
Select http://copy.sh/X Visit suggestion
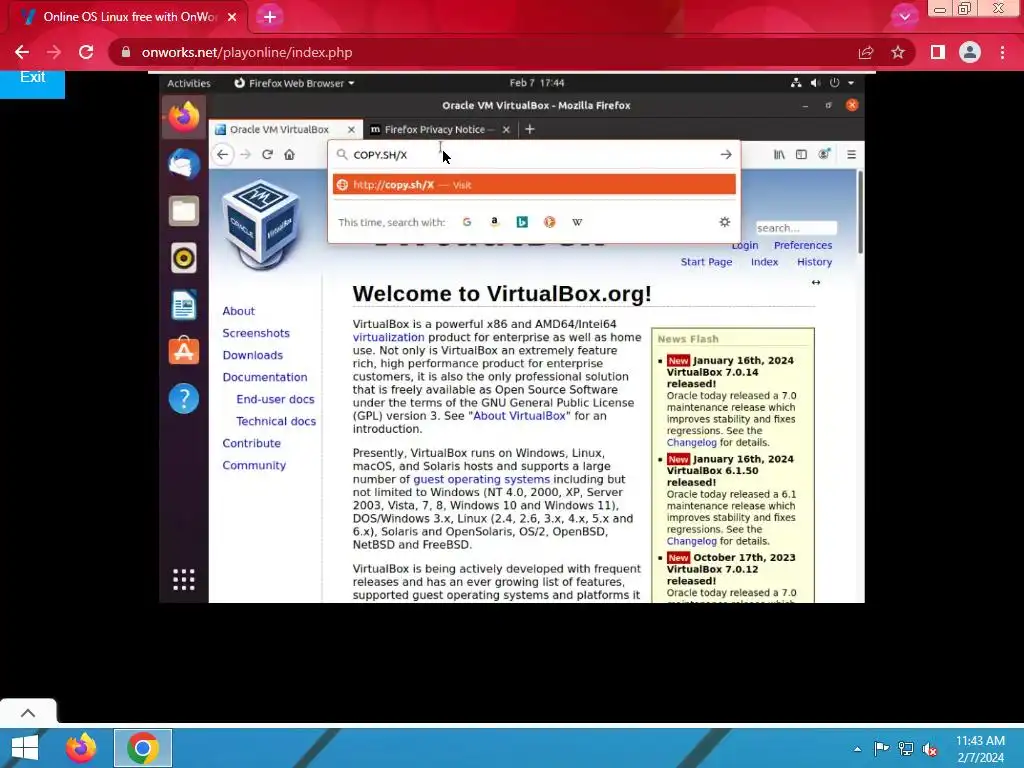click(534, 185)
